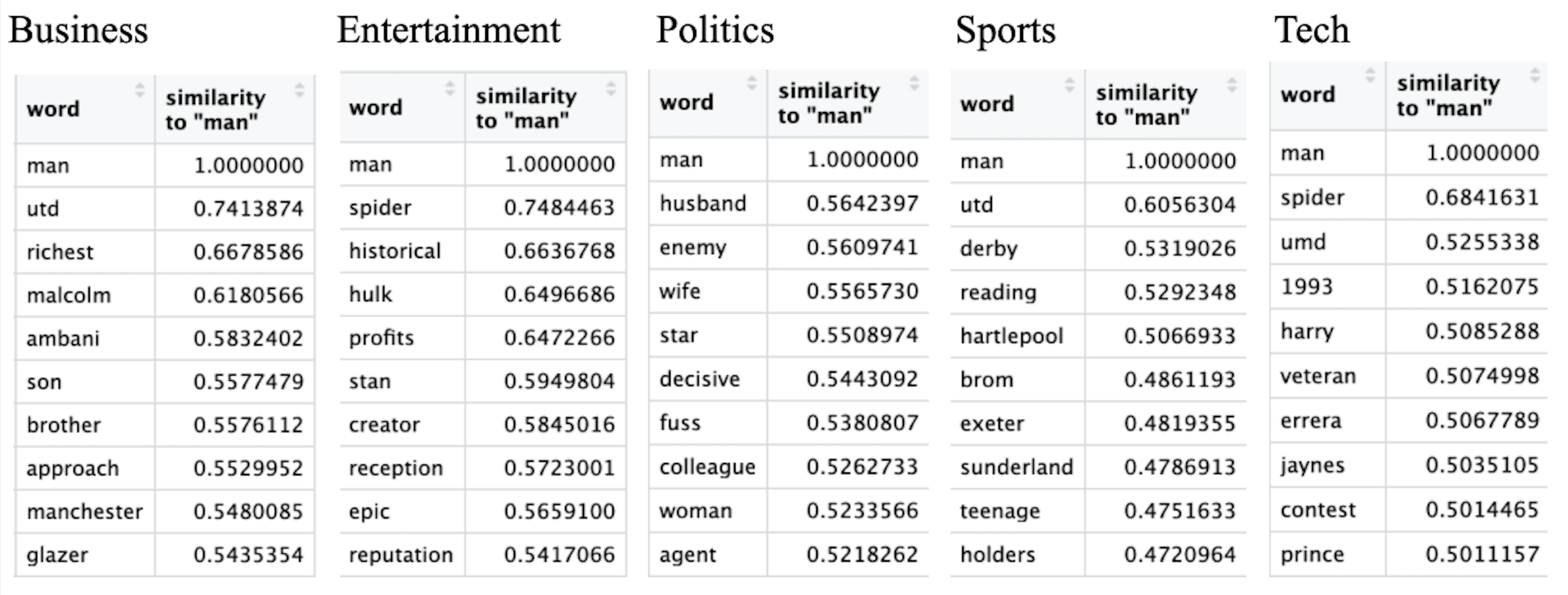Select the "glazer" cell in Business table

click(x=58, y=555)
